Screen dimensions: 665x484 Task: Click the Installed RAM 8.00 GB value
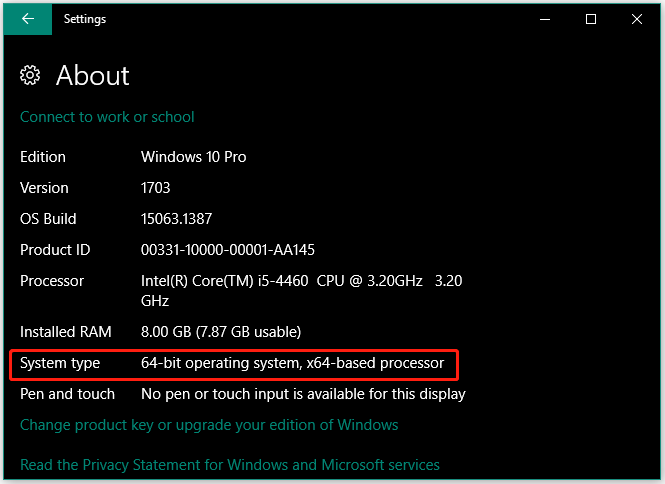(221, 332)
